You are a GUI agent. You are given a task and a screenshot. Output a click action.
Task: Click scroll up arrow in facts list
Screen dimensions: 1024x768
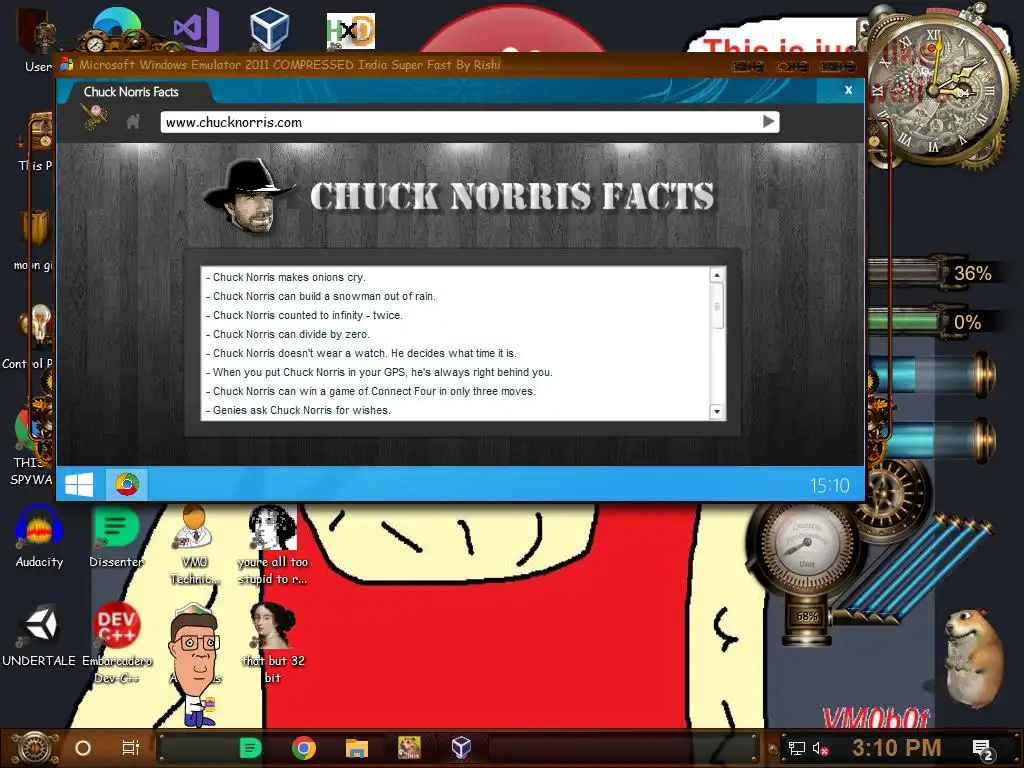[717, 275]
